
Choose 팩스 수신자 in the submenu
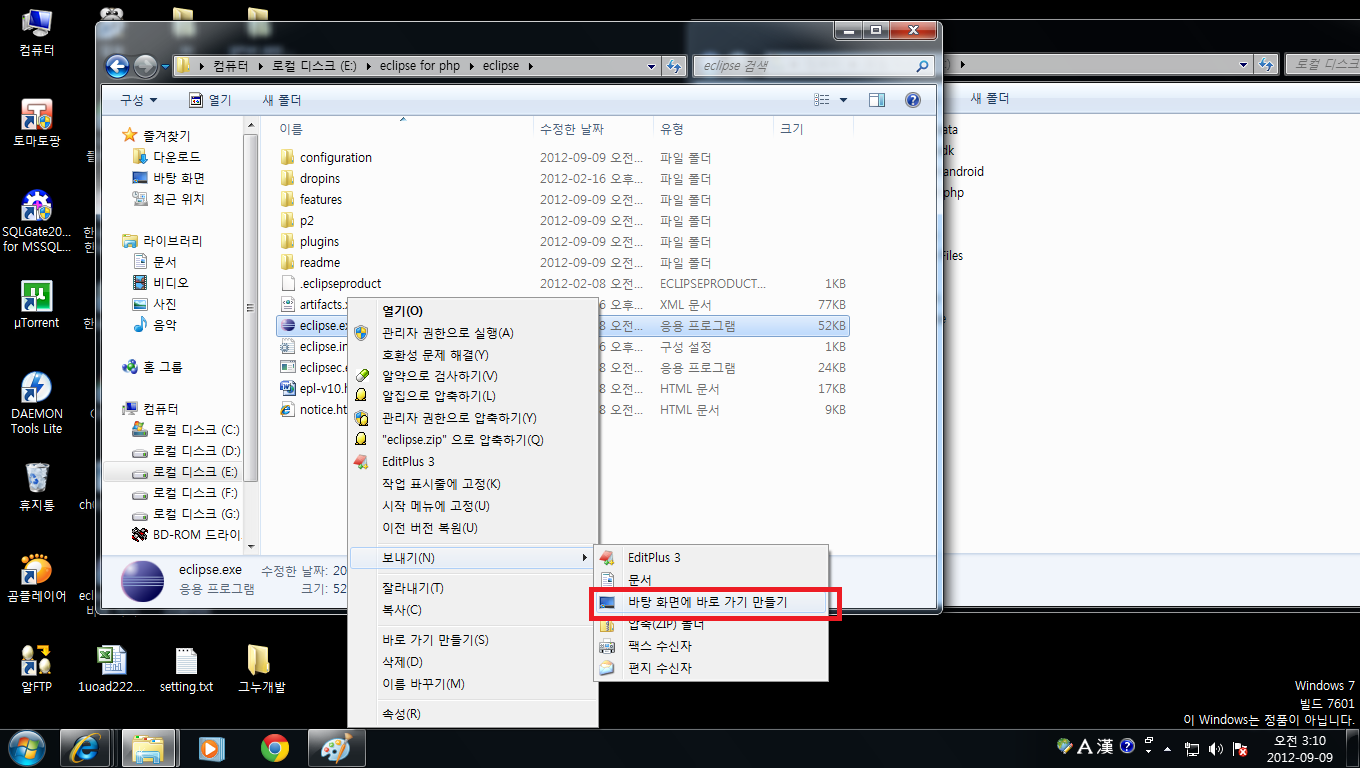[711, 646]
